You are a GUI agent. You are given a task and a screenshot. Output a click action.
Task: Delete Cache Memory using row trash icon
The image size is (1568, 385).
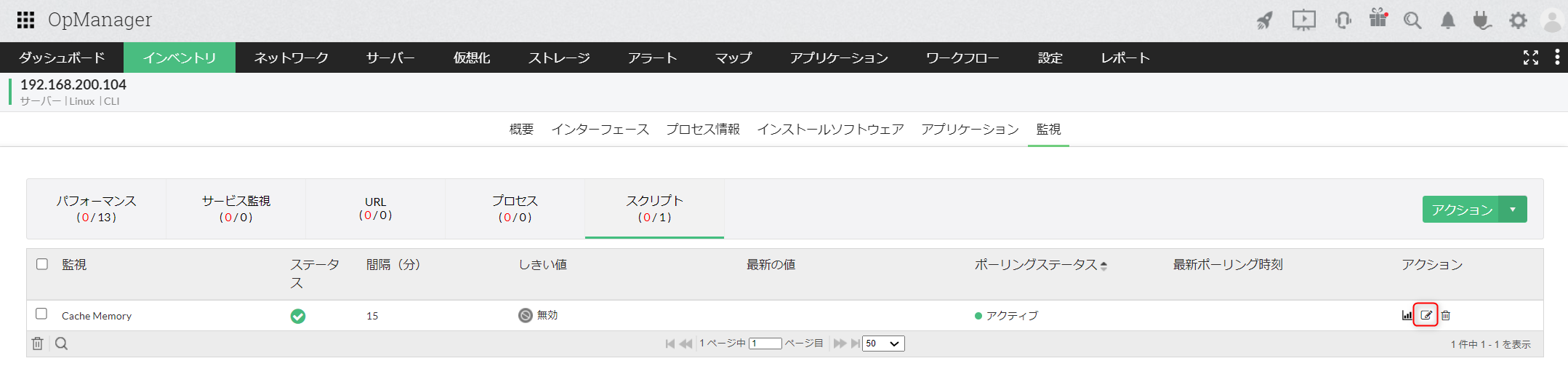point(1446,315)
